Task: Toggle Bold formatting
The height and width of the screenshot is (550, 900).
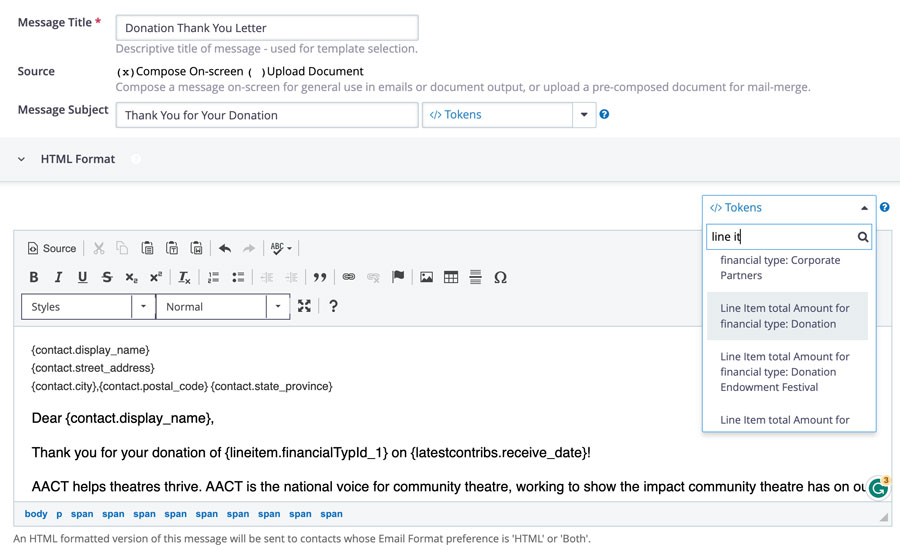Action: point(34,277)
